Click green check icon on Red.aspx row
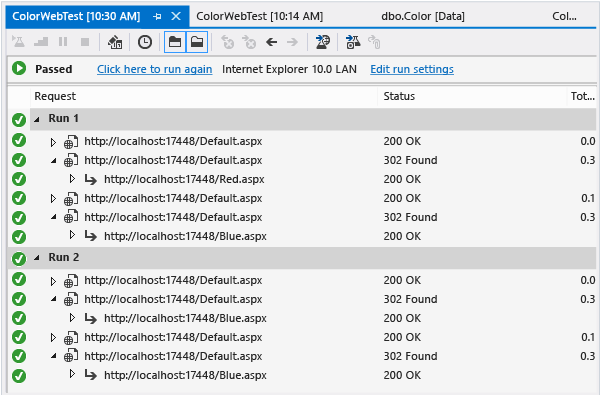Screen dimensions: 600x395 pyautogui.click(x=19, y=179)
